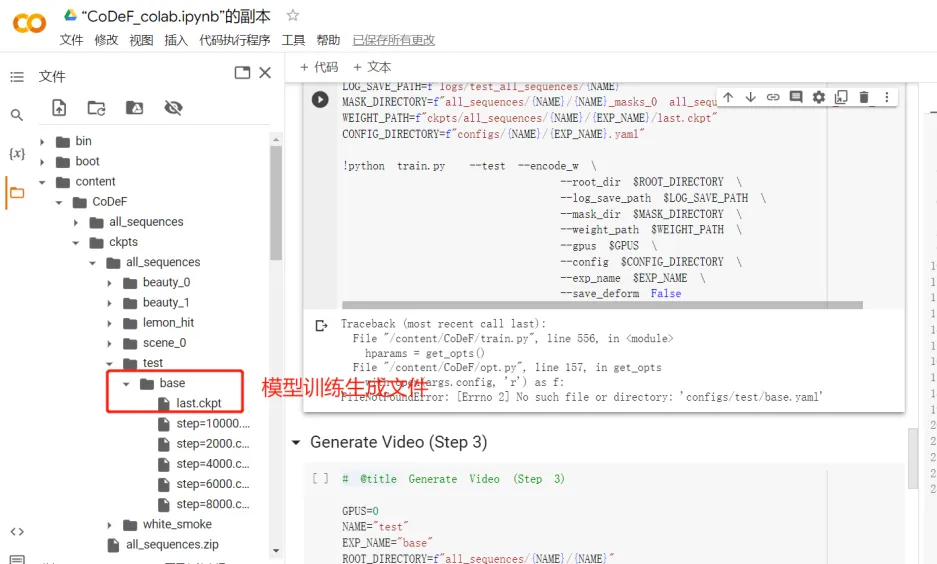Expand top-level all_sequences under CoDeF
Screen dimensions: 937x564
click(75, 222)
